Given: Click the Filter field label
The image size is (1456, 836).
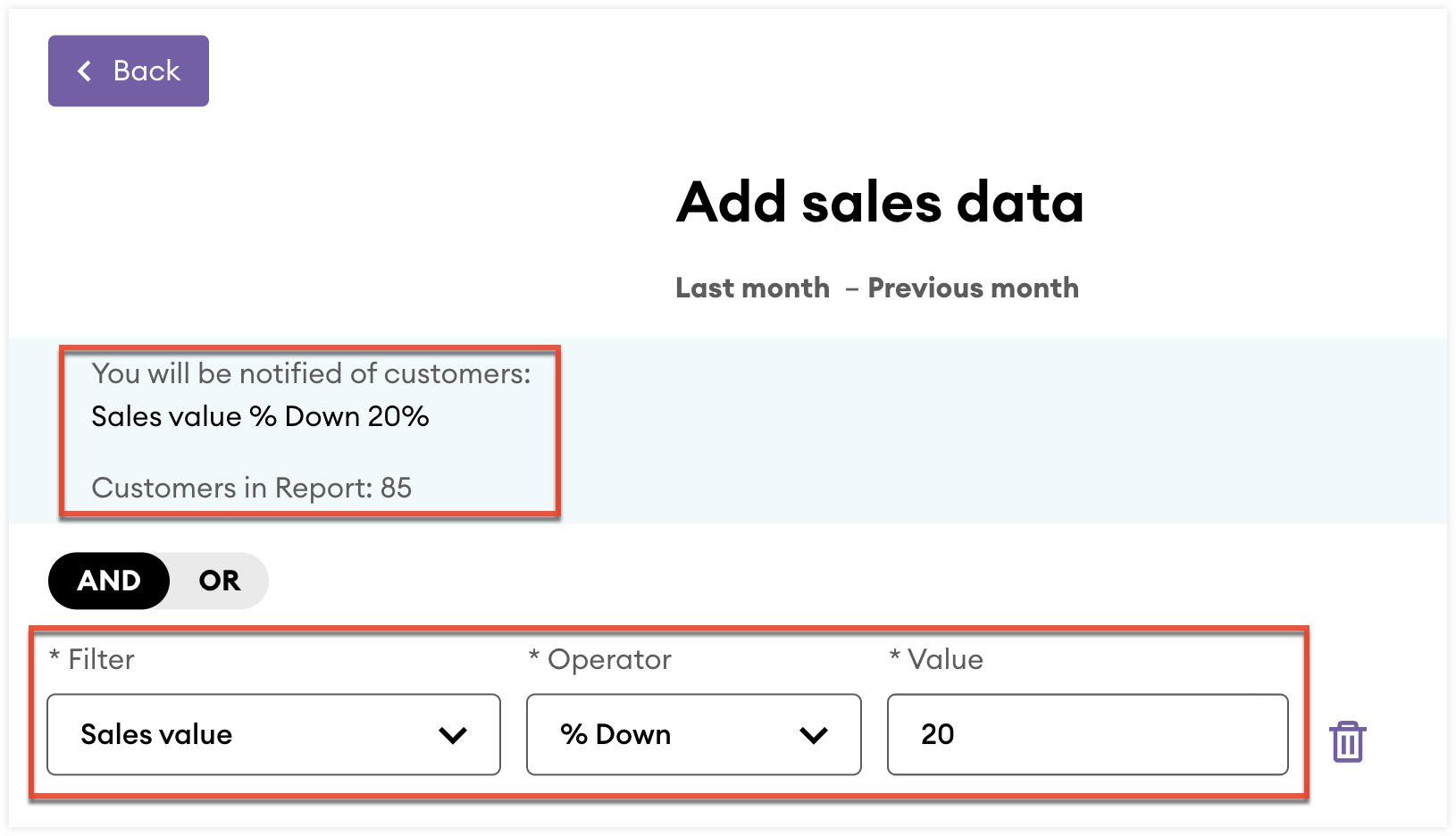Looking at the screenshot, I should click(91, 659).
